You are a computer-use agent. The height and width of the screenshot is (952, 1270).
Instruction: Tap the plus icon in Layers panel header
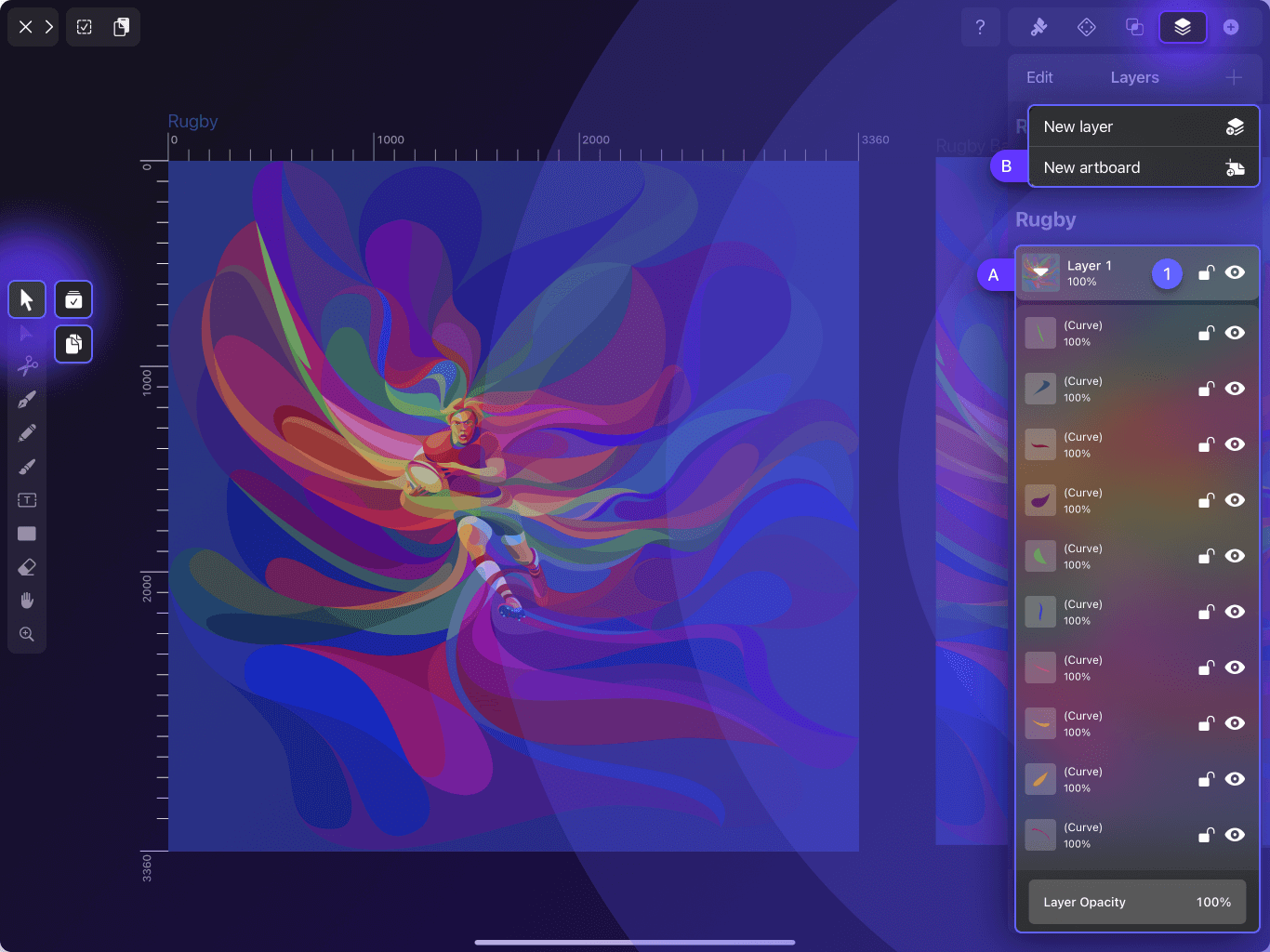tap(1234, 77)
